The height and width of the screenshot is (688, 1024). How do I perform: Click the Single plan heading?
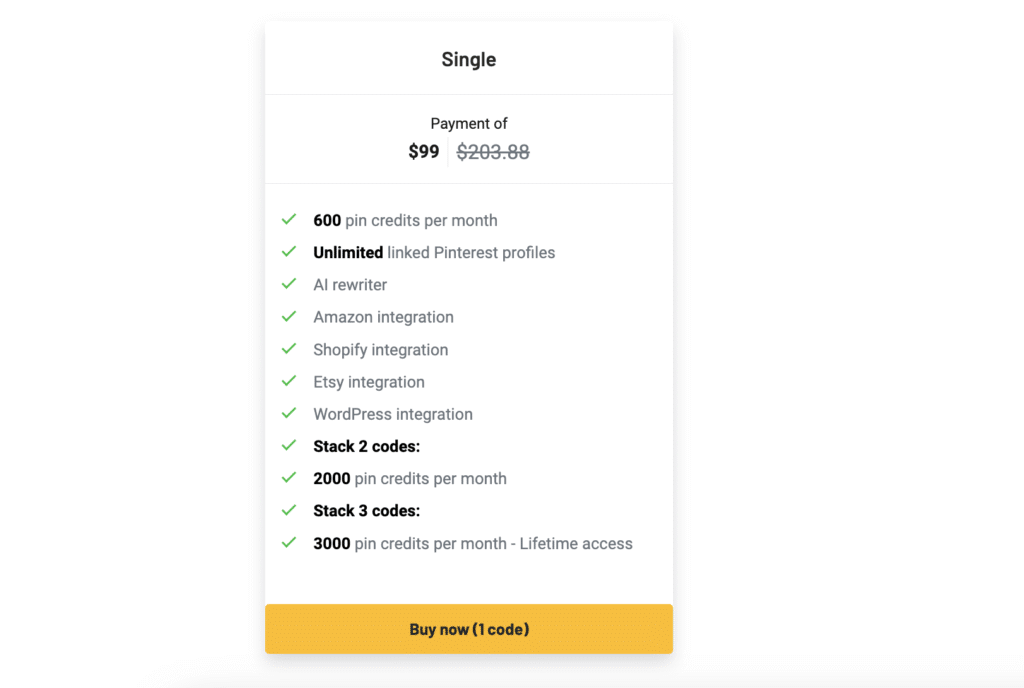[468, 60]
